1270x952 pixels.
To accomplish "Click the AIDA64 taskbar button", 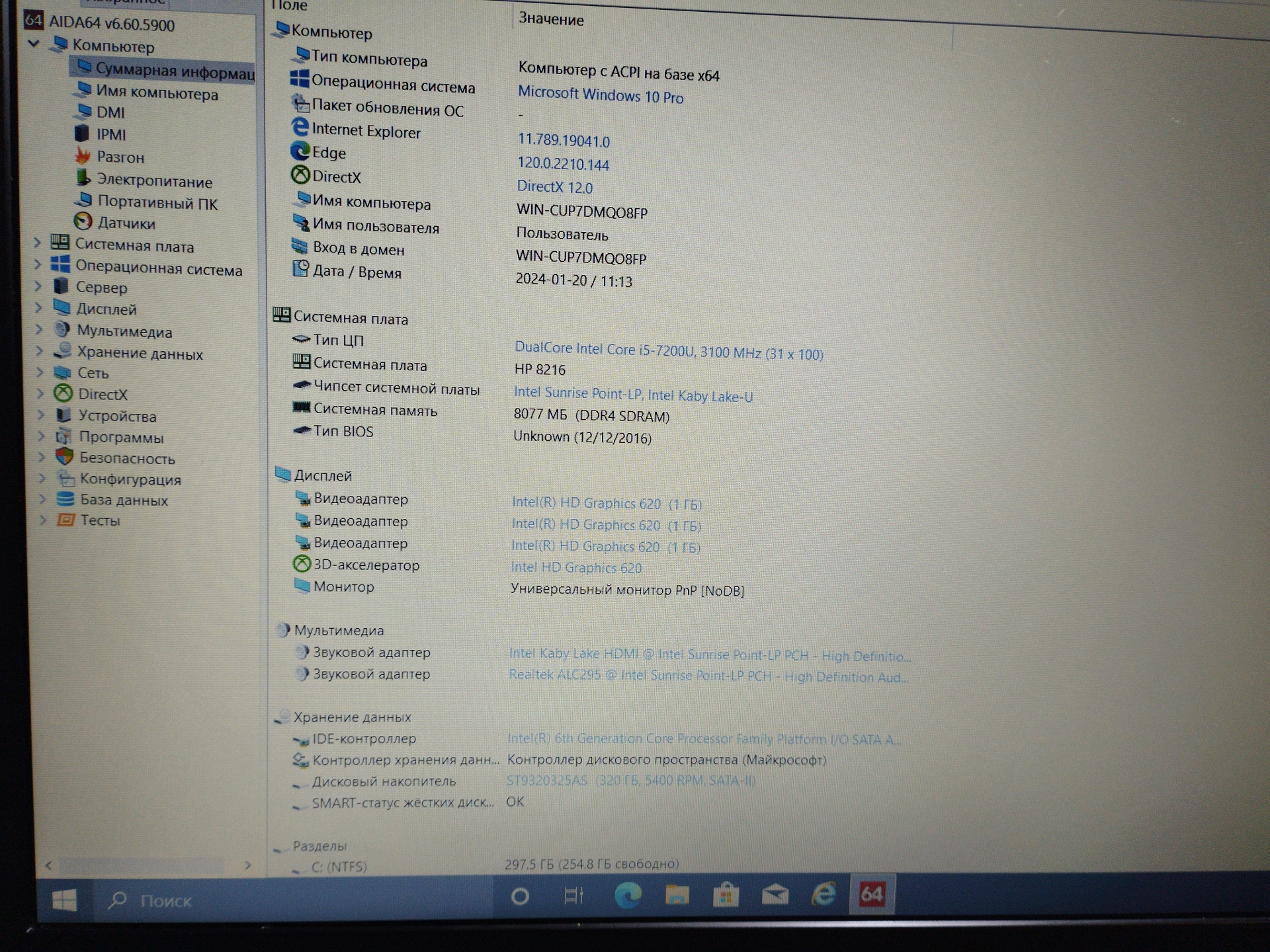I will (x=872, y=894).
